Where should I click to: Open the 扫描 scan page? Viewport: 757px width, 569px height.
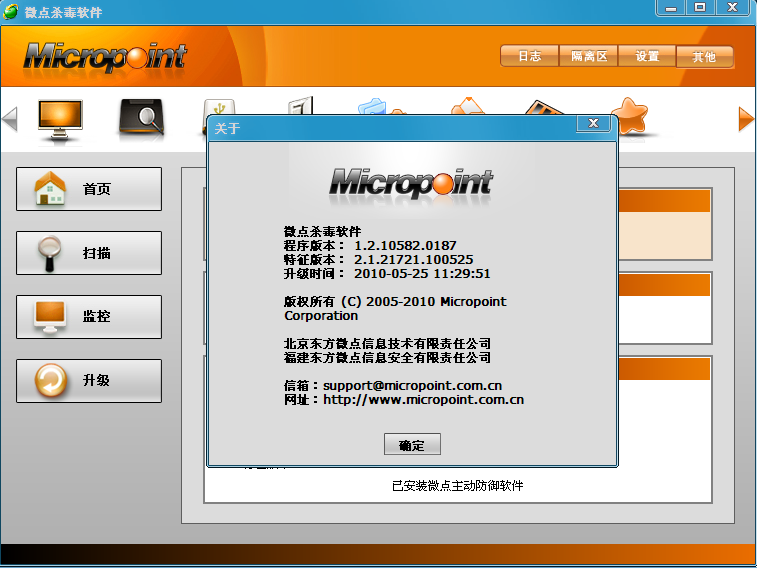tap(89, 253)
